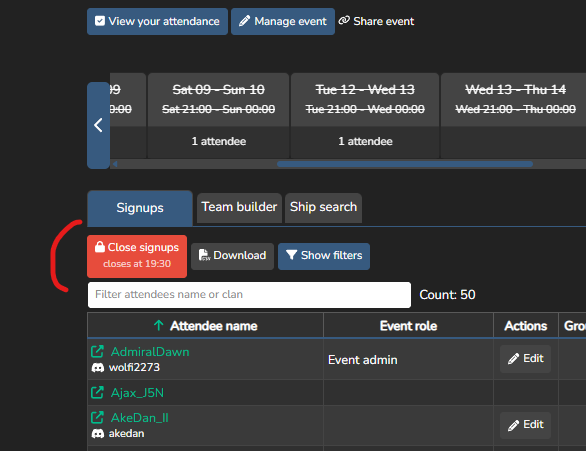
Task: Switch to the Team builder tab
Action: (239, 207)
